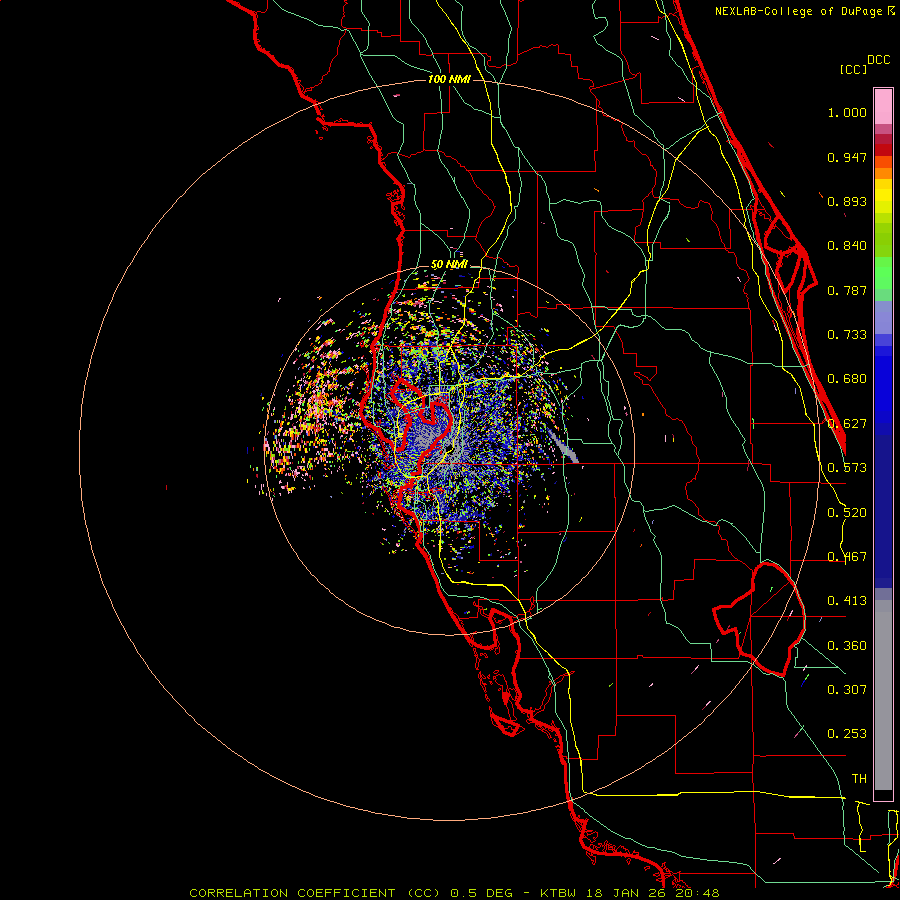Click the 1.000 legend value
Image resolution: width=900 pixels, height=900 pixels.
[x=847, y=113]
